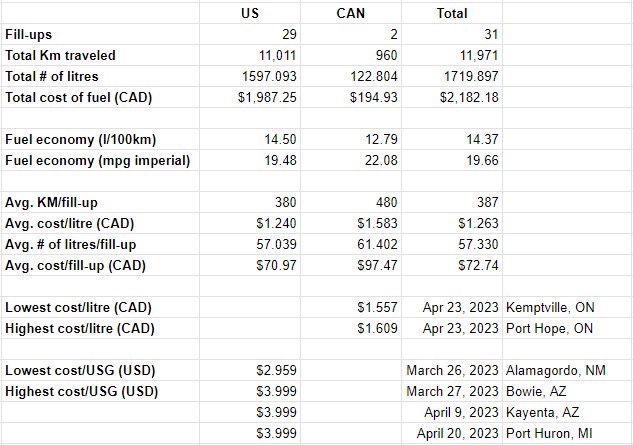This screenshot has height=445, width=633.
Task: Click CAN mpg imperial cell 22.08
Action: 350,160
